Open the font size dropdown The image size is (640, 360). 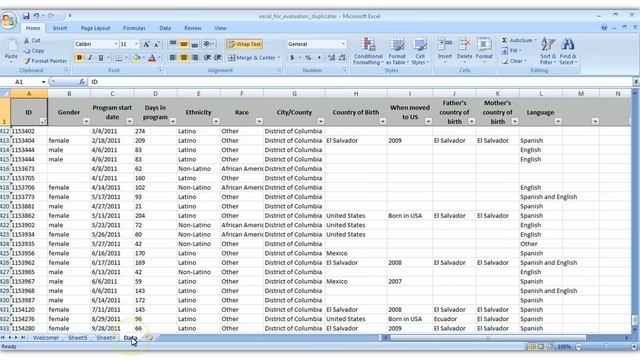tap(136, 44)
